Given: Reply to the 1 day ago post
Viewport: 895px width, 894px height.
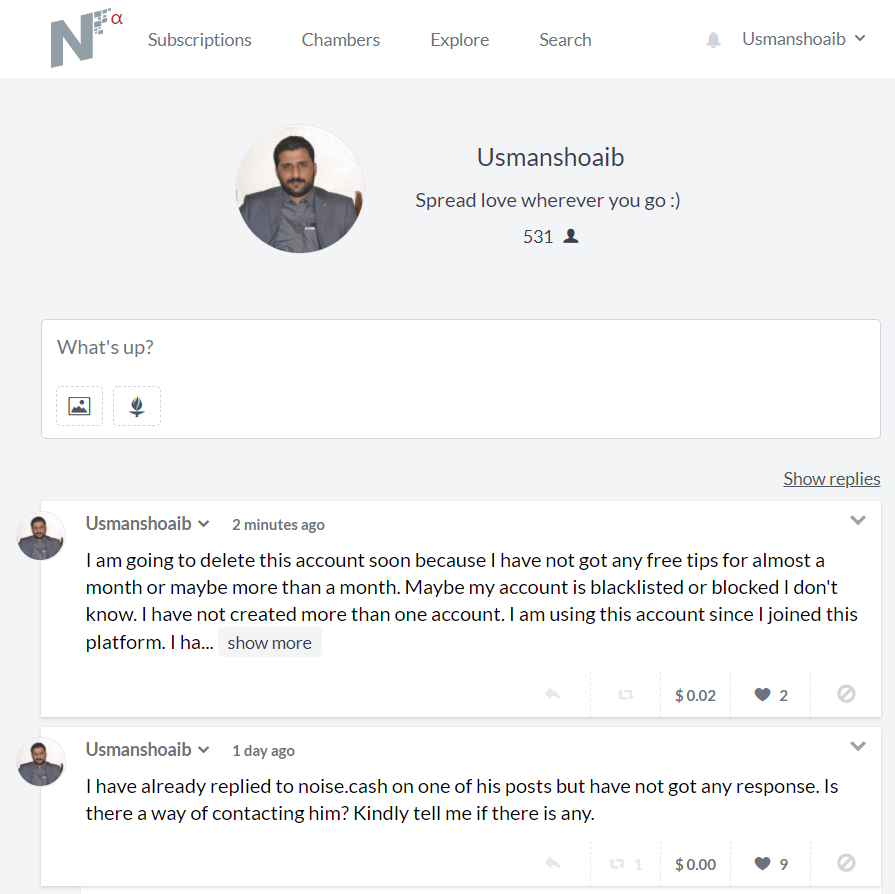Looking at the screenshot, I should [x=553, y=863].
